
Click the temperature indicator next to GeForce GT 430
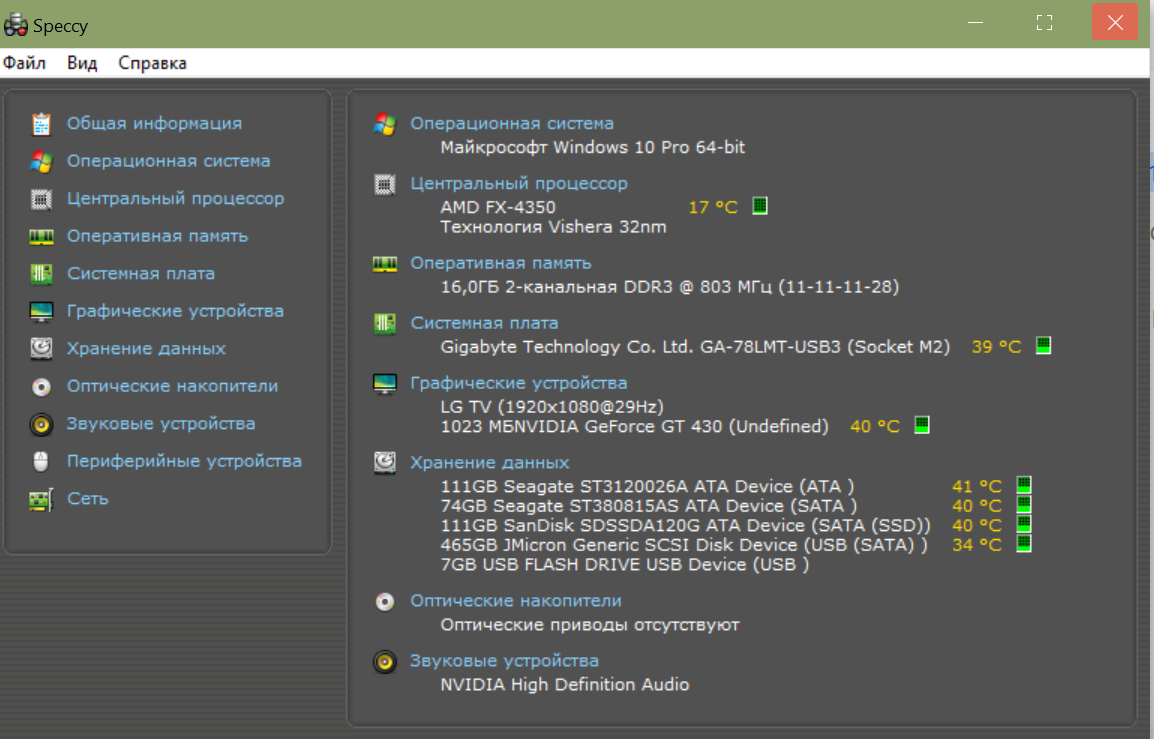coord(922,425)
